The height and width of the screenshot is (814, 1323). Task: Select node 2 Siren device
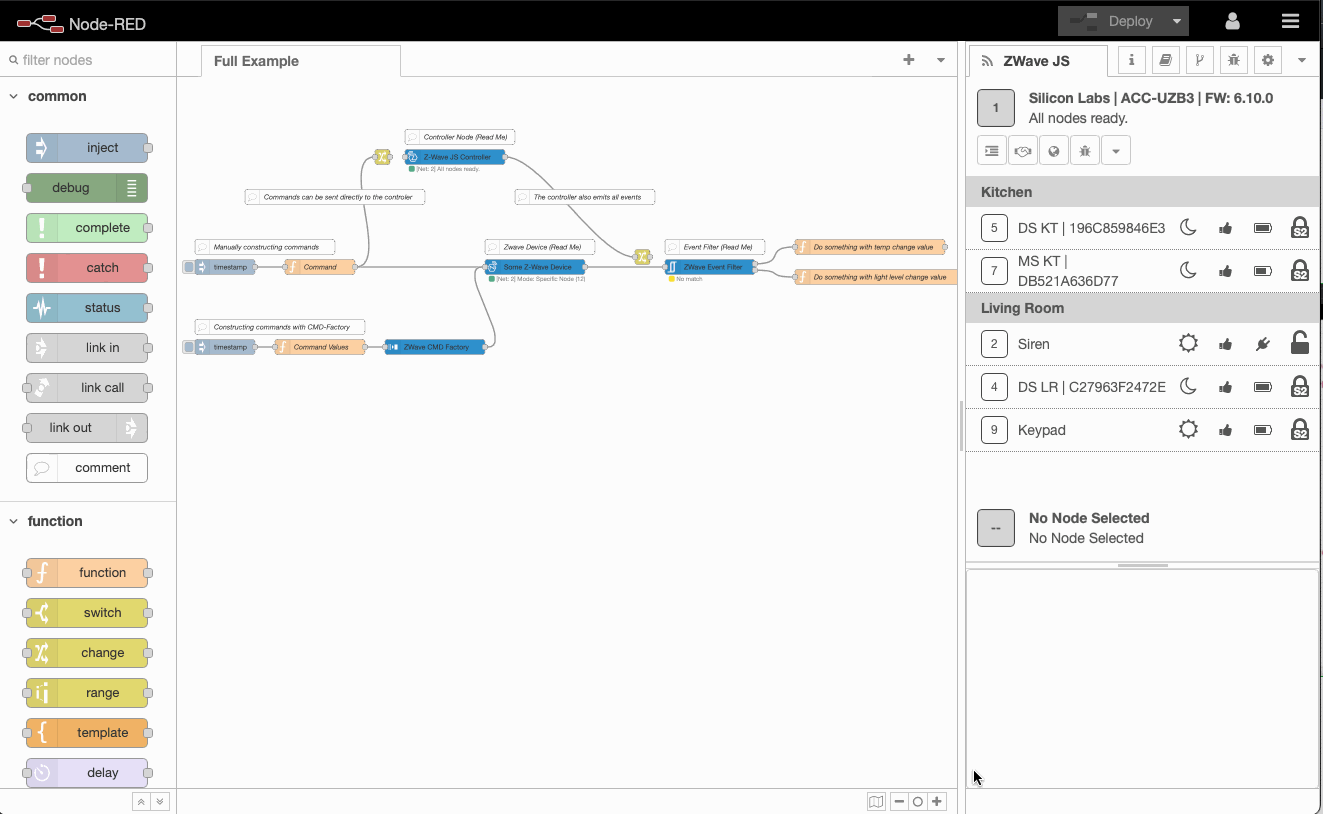pyautogui.click(x=1142, y=344)
